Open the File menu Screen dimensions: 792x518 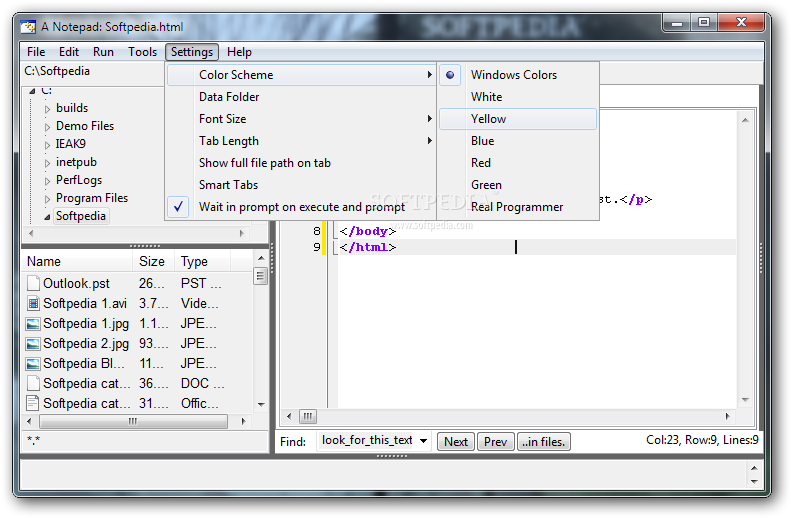(x=36, y=52)
